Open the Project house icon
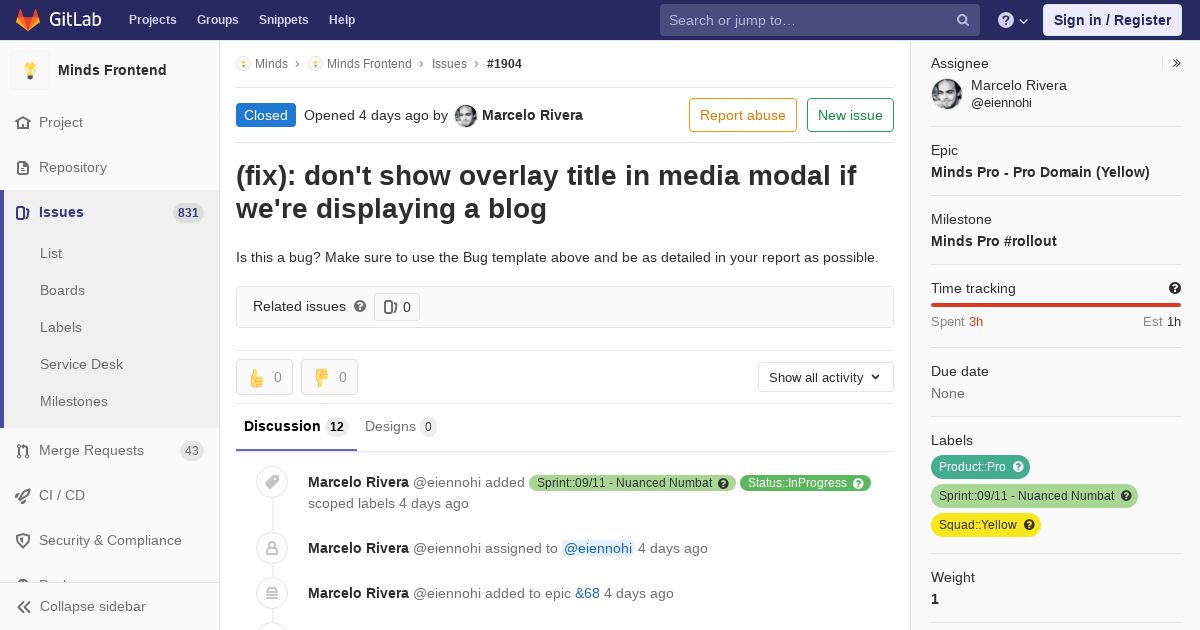The width and height of the screenshot is (1200, 630). coord(23,122)
